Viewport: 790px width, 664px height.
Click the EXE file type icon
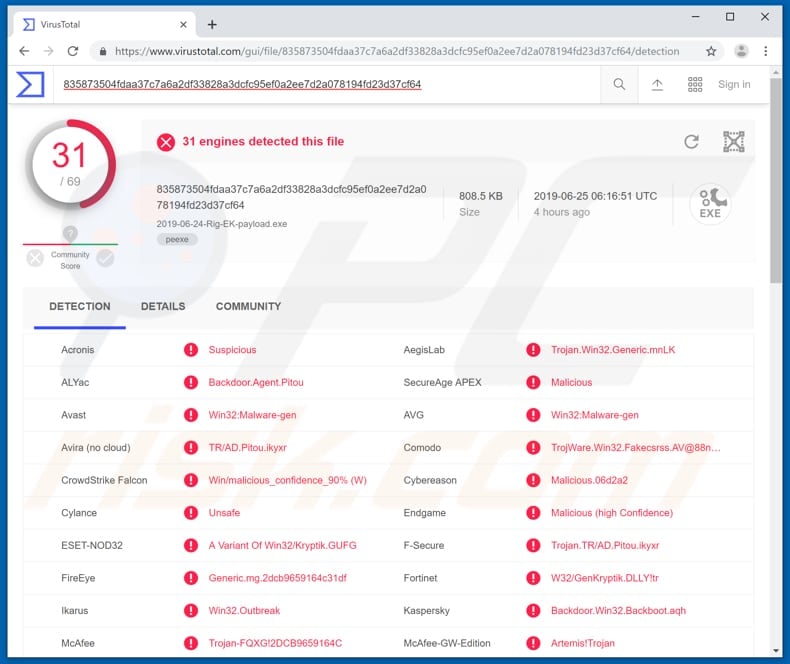coord(710,204)
